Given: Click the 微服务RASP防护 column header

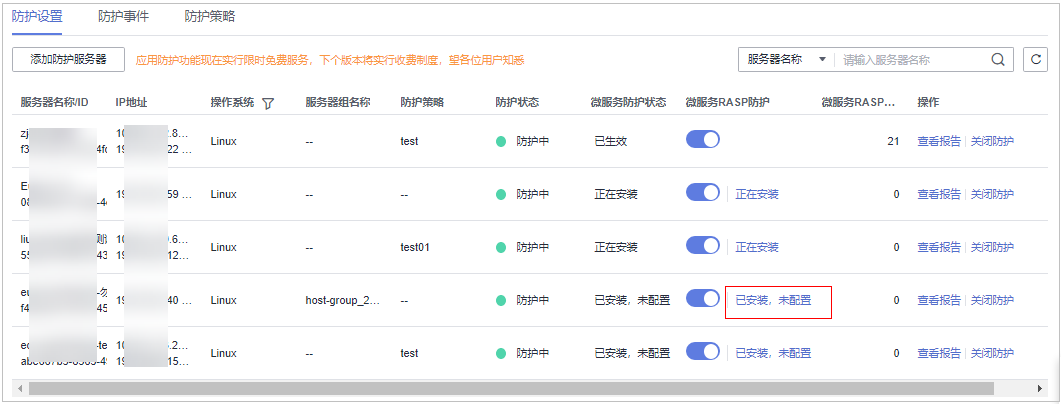Looking at the screenshot, I should pyautogui.click(x=735, y=103).
